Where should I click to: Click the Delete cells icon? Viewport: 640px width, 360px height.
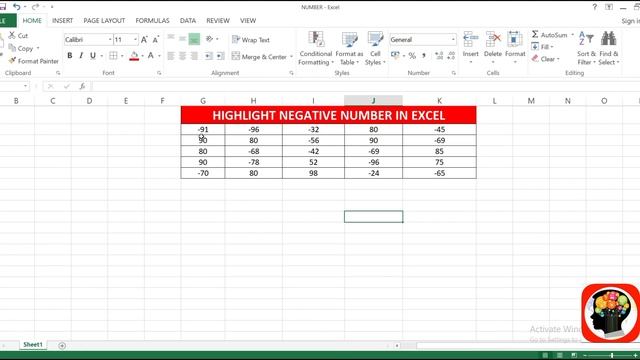point(493,40)
